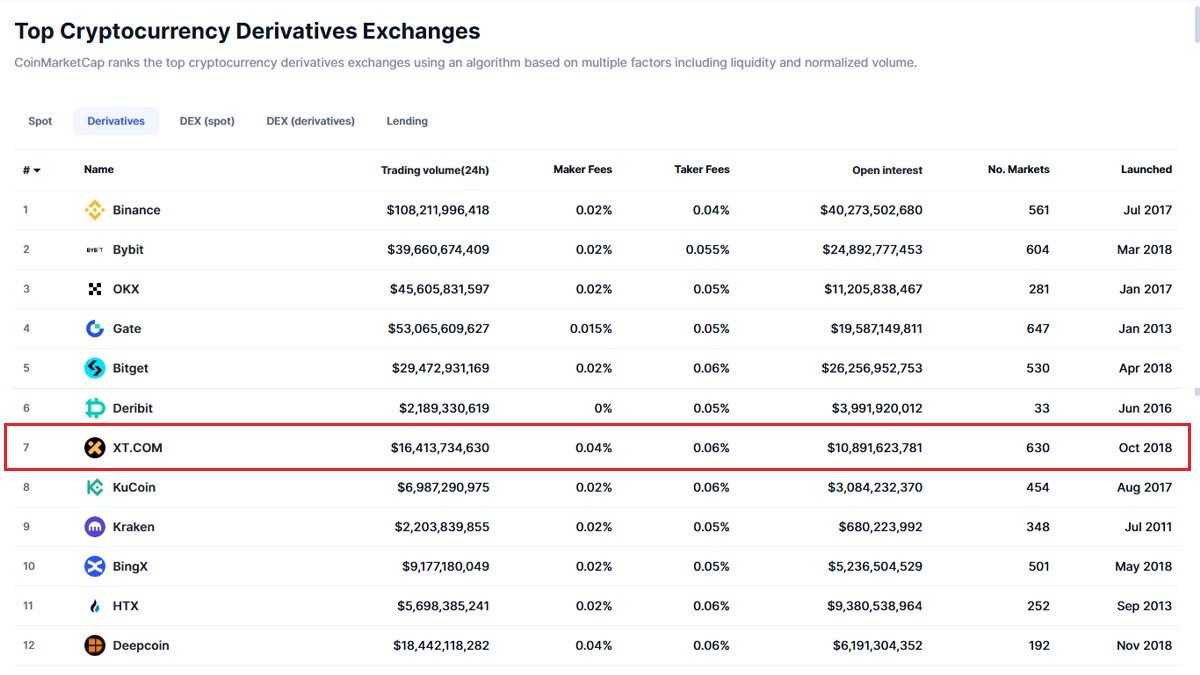Click the Deribit logo icon
This screenshot has height=675, width=1200.
pos(94,408)
